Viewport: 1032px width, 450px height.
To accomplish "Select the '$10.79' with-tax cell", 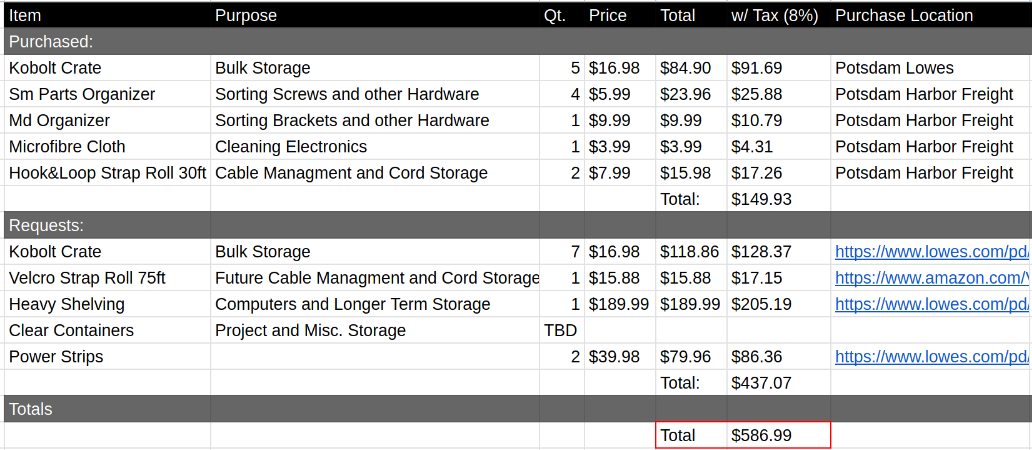I will click(x=779, y=120).
